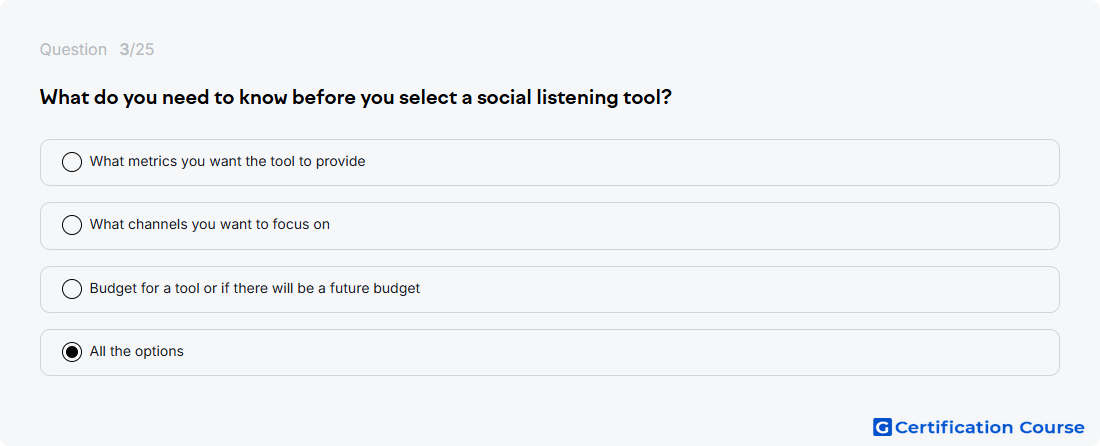Click the question counter 3/25
Viewport: 1100px width, 446px height.
tap(137, 50)
